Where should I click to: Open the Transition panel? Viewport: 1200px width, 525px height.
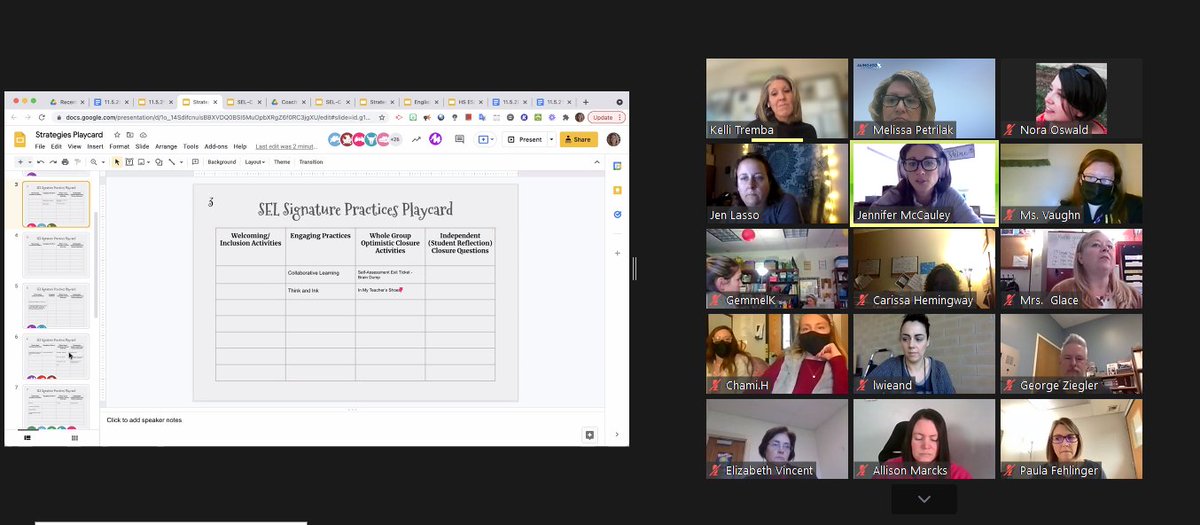point(311,162)
